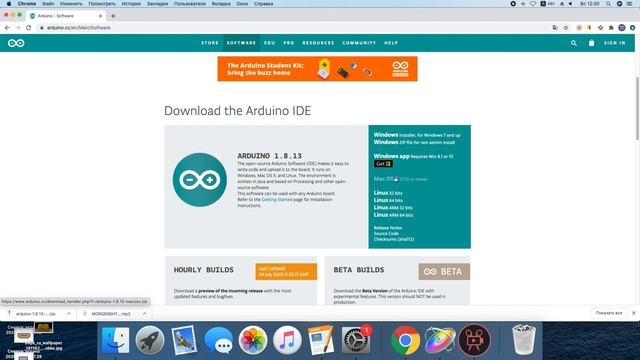
Task: Open the Apple menu
Action: 9,4
